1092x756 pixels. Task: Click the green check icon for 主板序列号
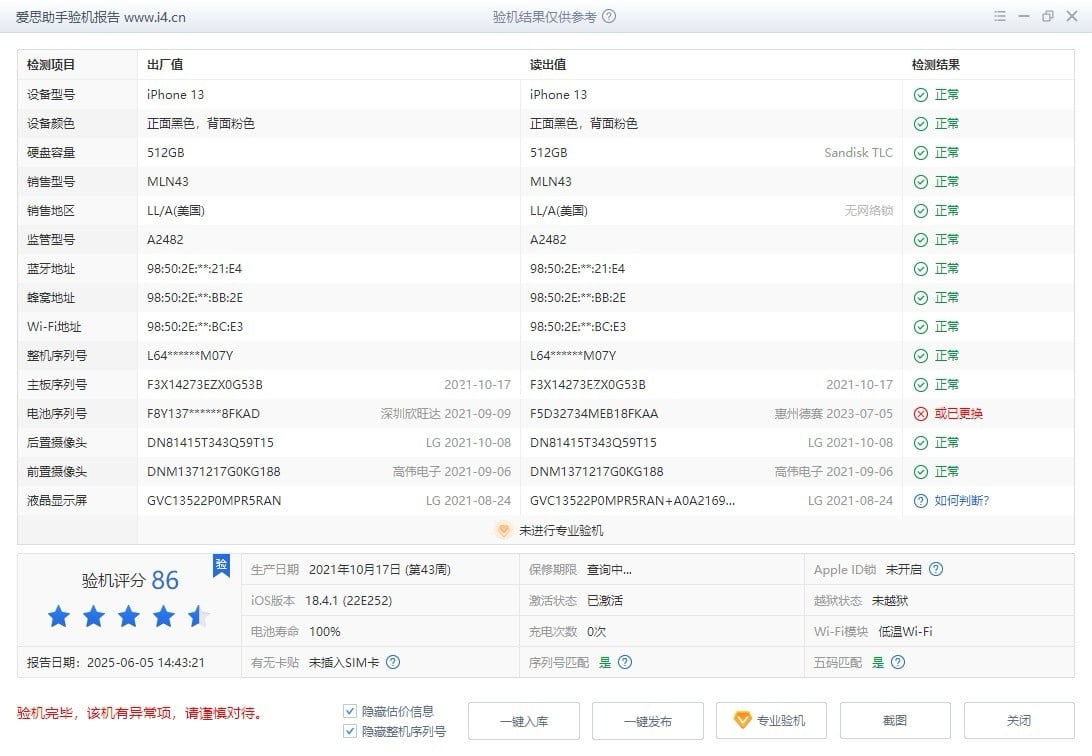pos(921,385)
